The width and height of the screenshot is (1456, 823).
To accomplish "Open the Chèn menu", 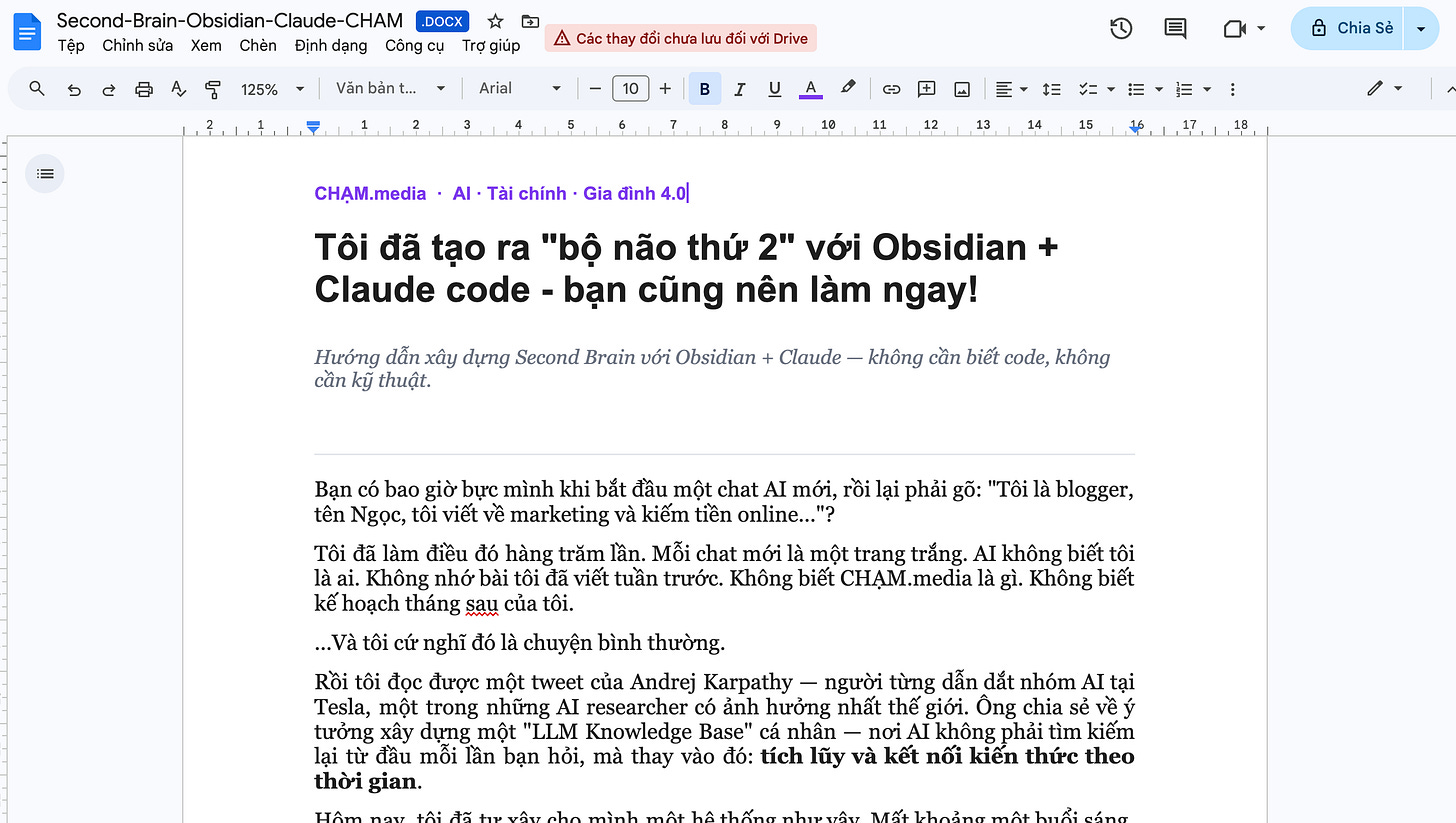I will (258, 46).
